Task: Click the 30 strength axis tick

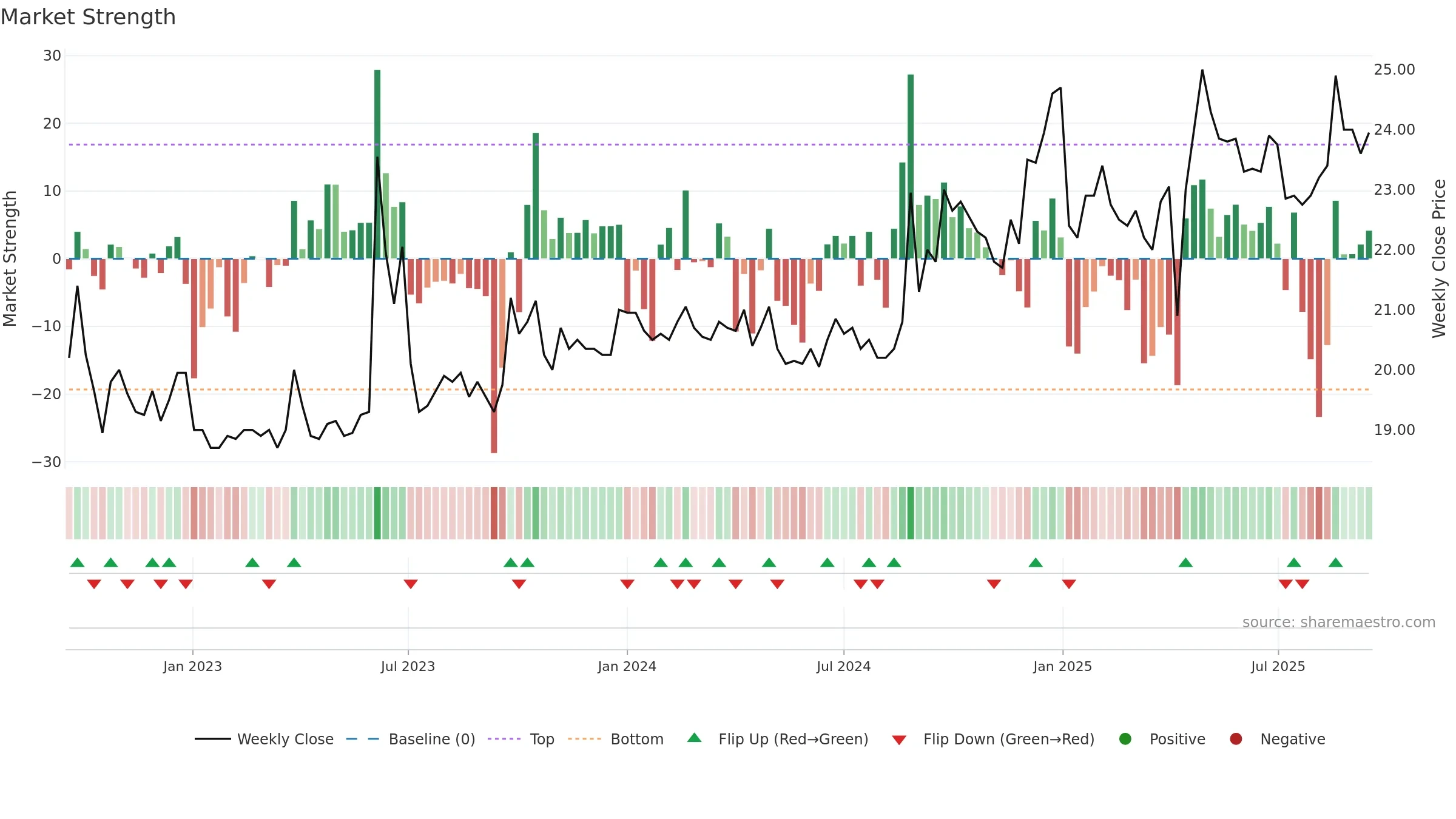Action: coord(52,56)
